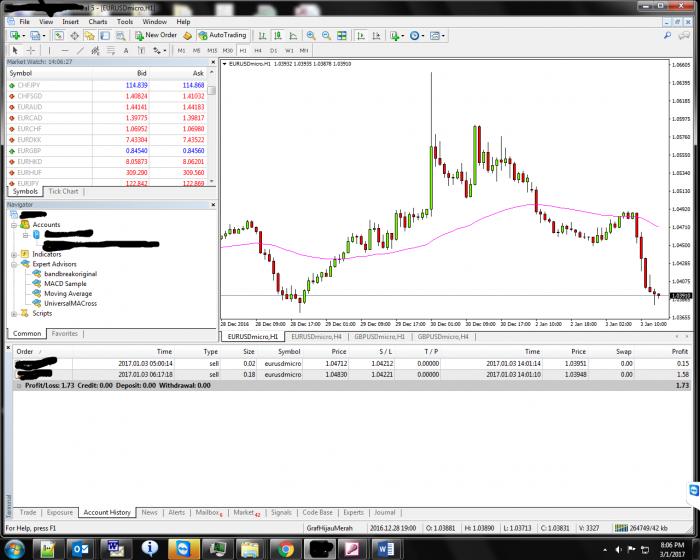700x560 pixels.
Task: Collapse the Expert Advisors tree node
Action: [14, 264]
